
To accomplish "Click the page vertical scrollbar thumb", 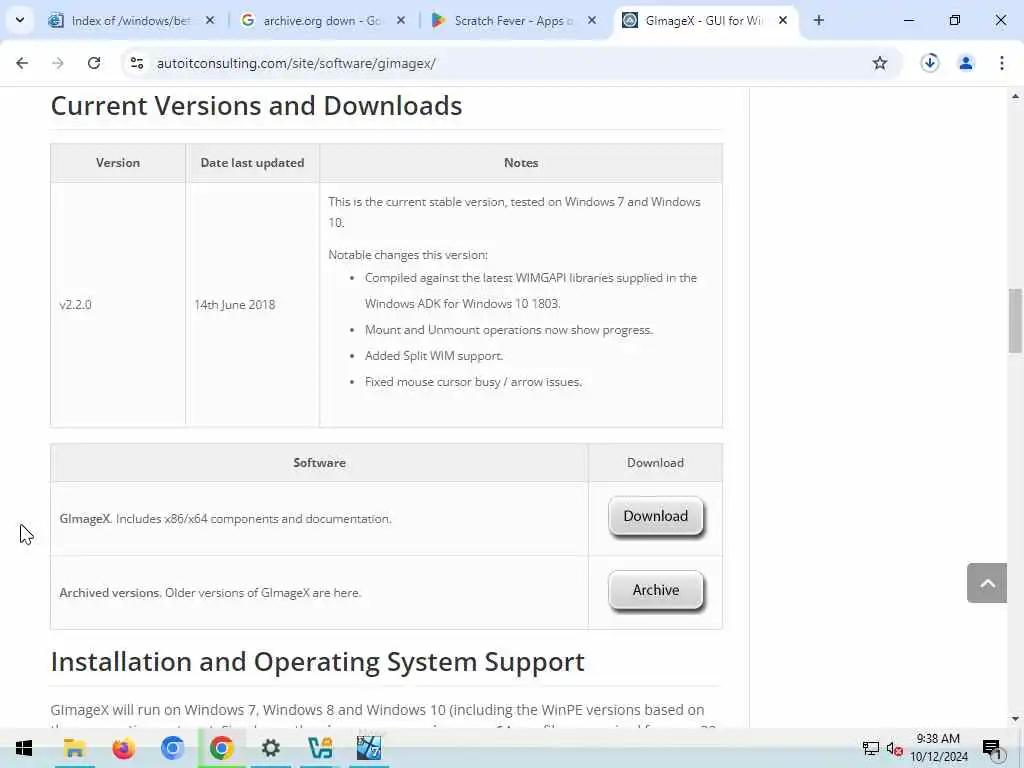I will [x=1015, y=321].
